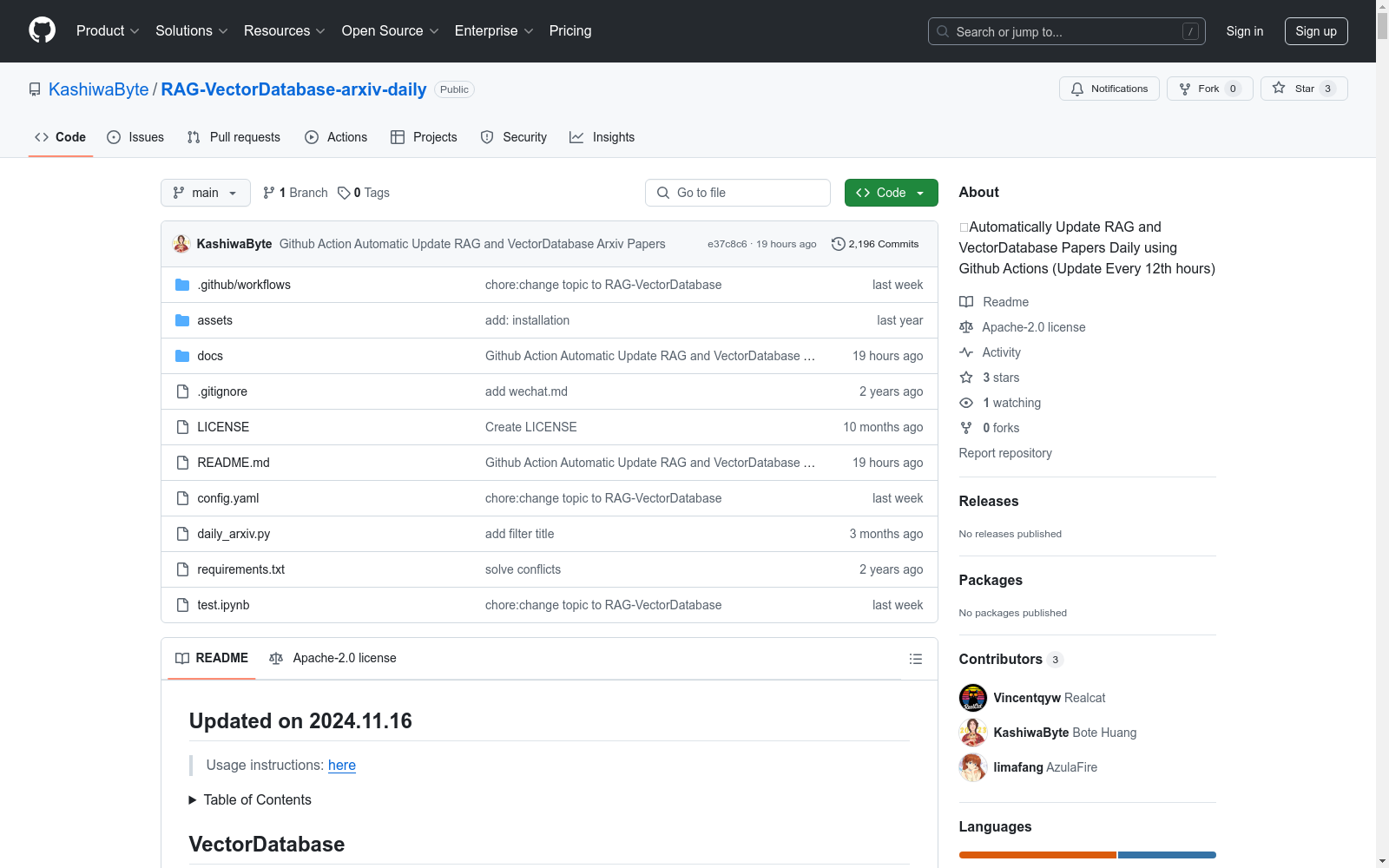This screenshot has width=1389, height=868.
Task: Open the 3 stars link in About
Action: [1001, 378]
